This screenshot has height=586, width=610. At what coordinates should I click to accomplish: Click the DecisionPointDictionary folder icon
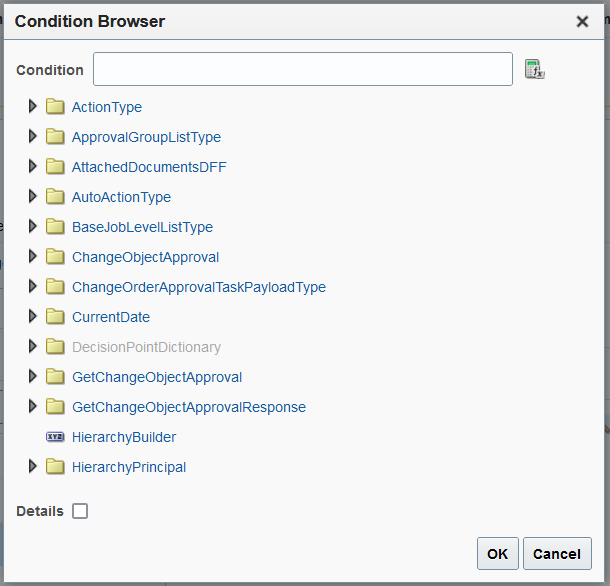tap(55, 346)
